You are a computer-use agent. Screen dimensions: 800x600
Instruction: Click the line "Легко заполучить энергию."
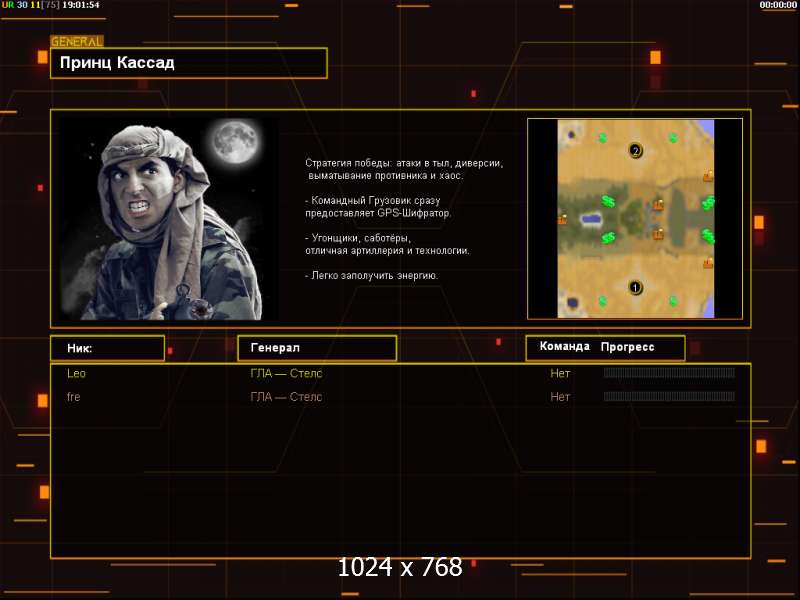[x=372, y=276]
